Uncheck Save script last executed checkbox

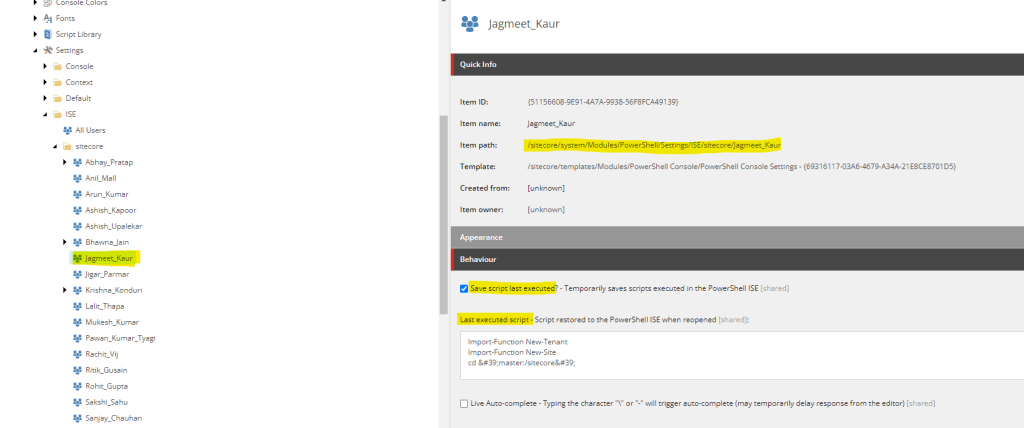[x=463, y=288]
